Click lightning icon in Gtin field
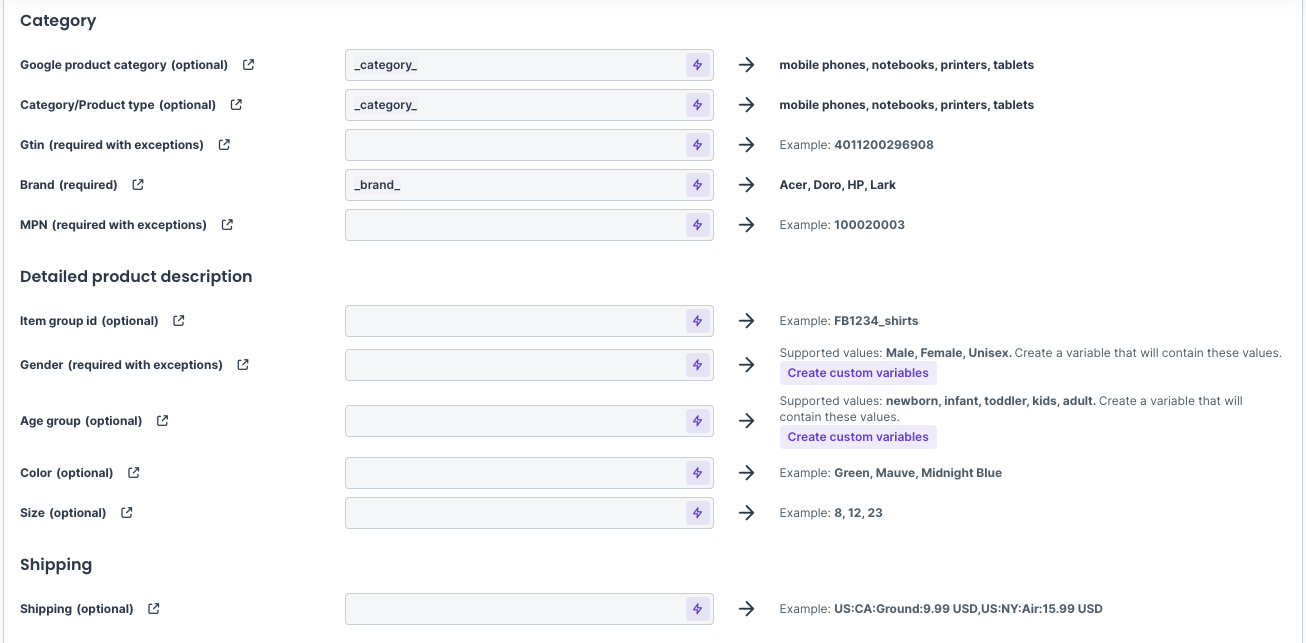The width and height of the screenshot is (1306, 643). (697, 145)
